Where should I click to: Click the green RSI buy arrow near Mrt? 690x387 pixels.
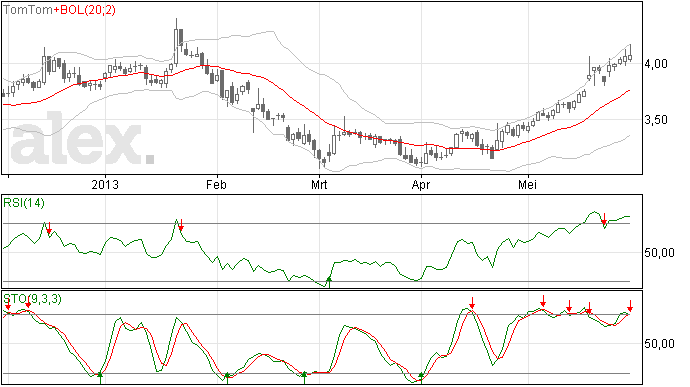[329, 282]
